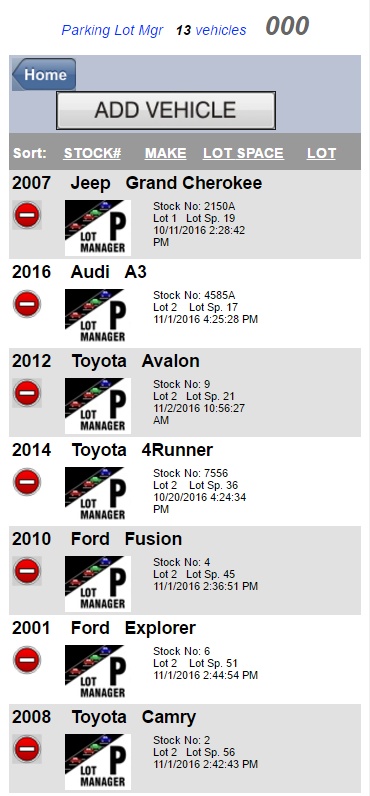This screenshot has height=796, width=370.
Task: Open the Toyota 4Runner Lot Manager thumbnail
Action: 98,495
